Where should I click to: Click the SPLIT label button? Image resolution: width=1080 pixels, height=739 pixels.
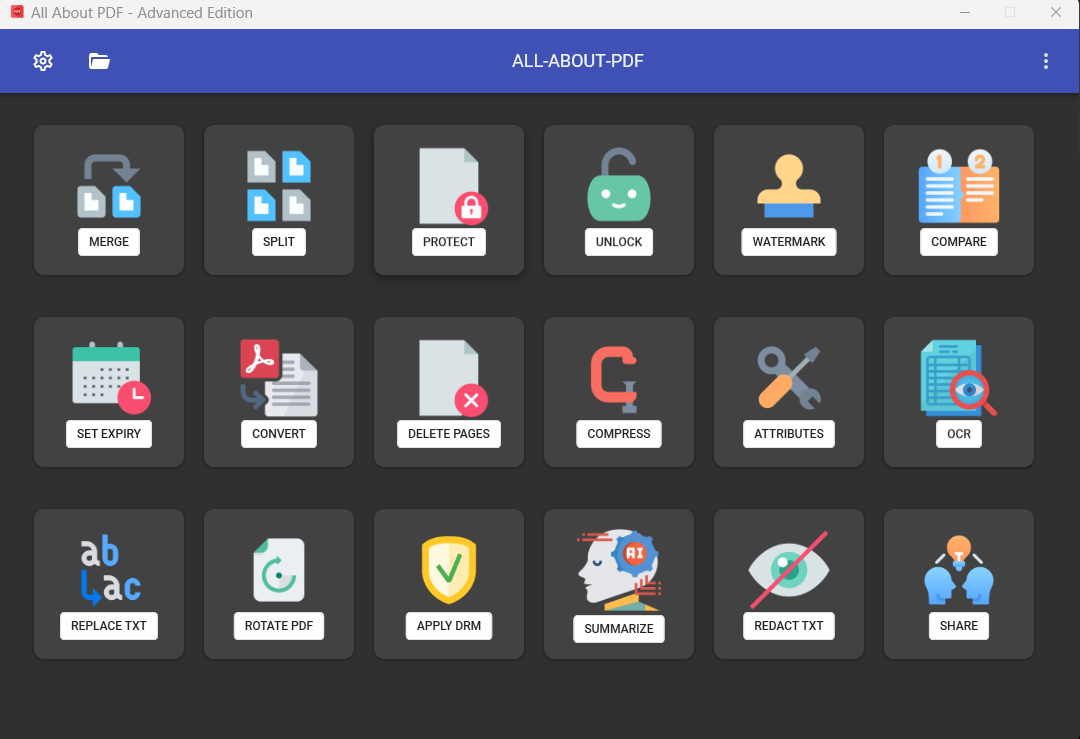pos(279,242)
